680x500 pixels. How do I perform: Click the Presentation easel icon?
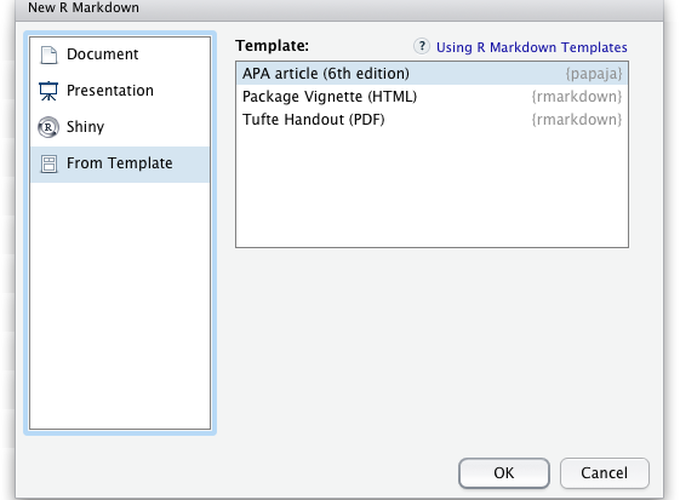[x=48, y=91]
